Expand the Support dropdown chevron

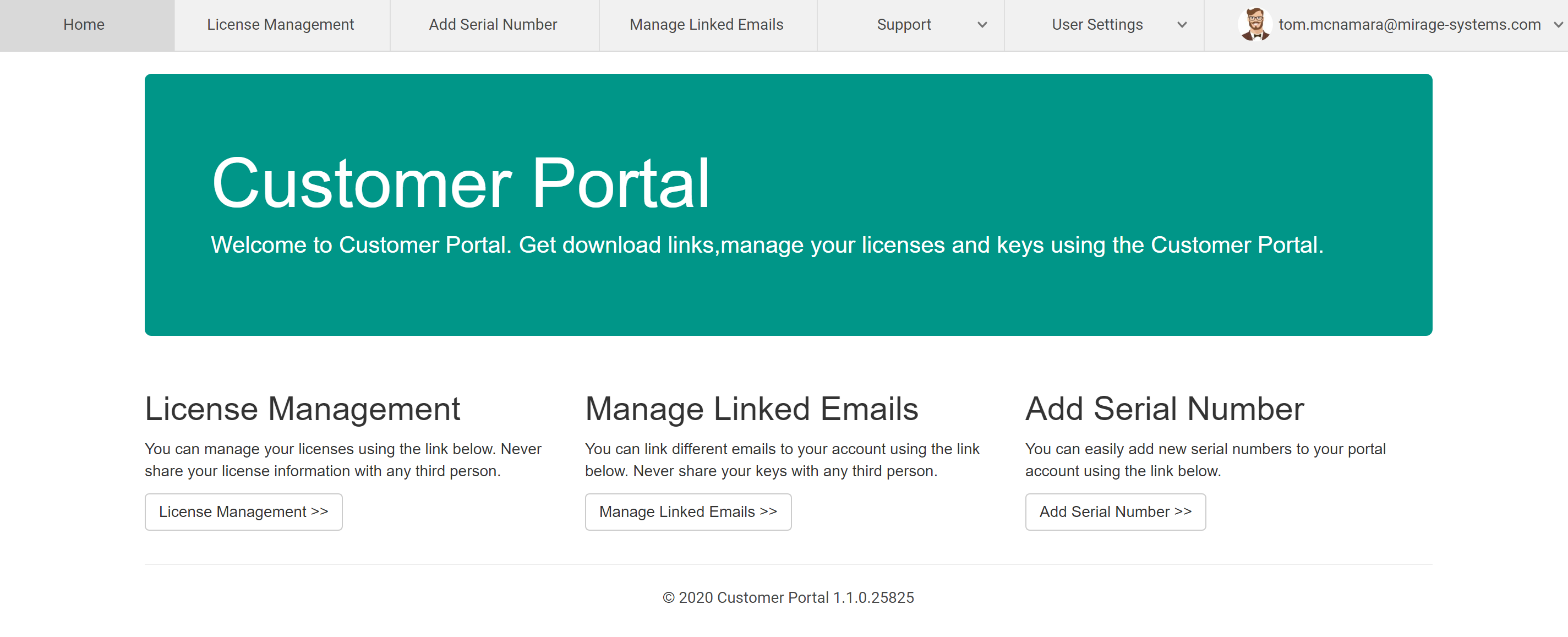(x=982, y=25)
